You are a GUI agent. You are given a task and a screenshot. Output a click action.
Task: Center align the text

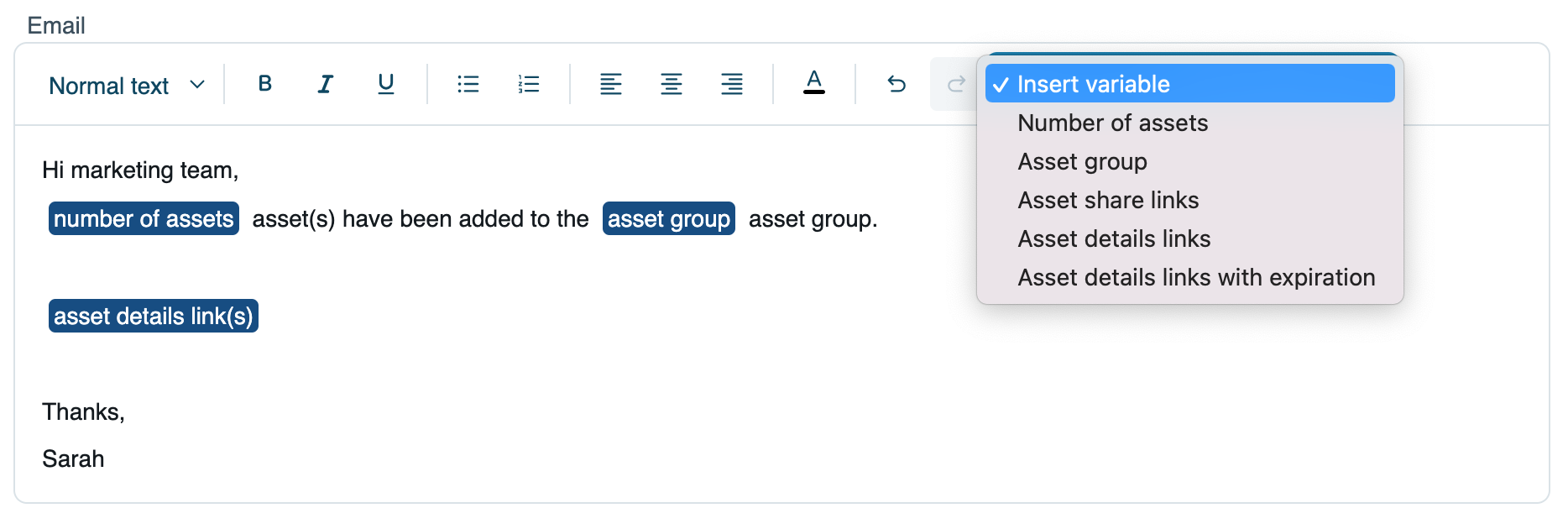click(x=671, y=84)
